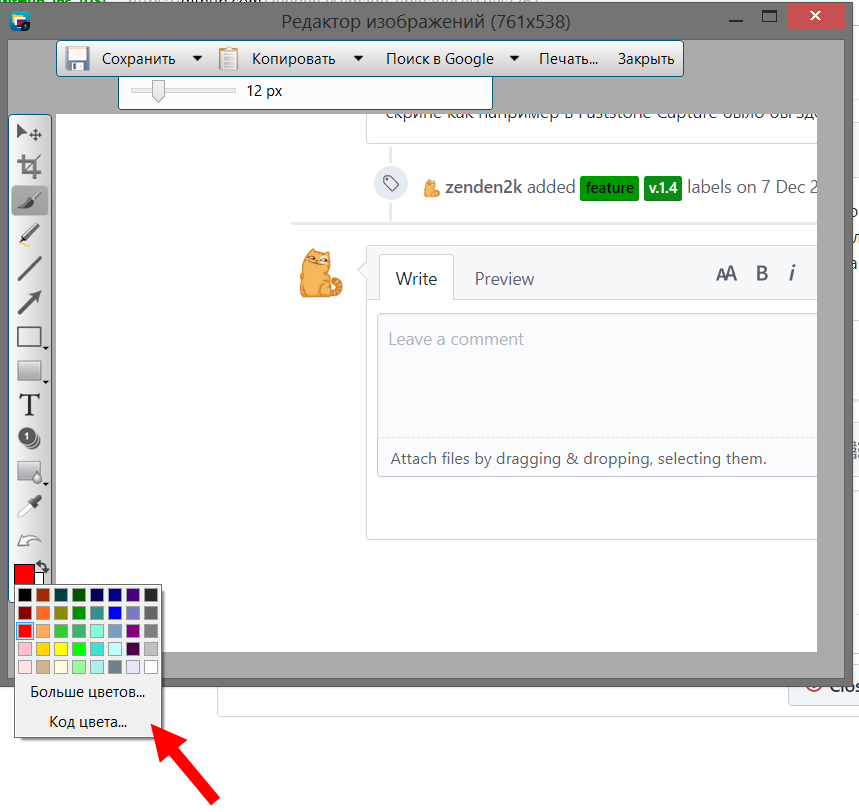Select the Blur tool

(x=29, y=472)
